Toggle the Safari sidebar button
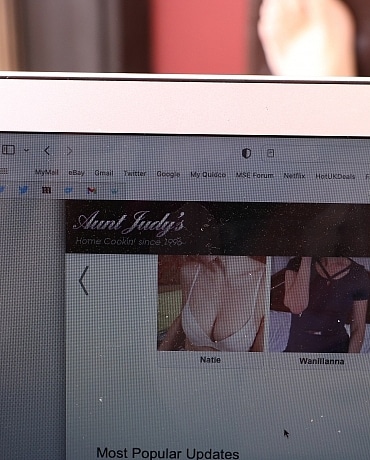This screenshot has height=460, width=370. (8, 150)
